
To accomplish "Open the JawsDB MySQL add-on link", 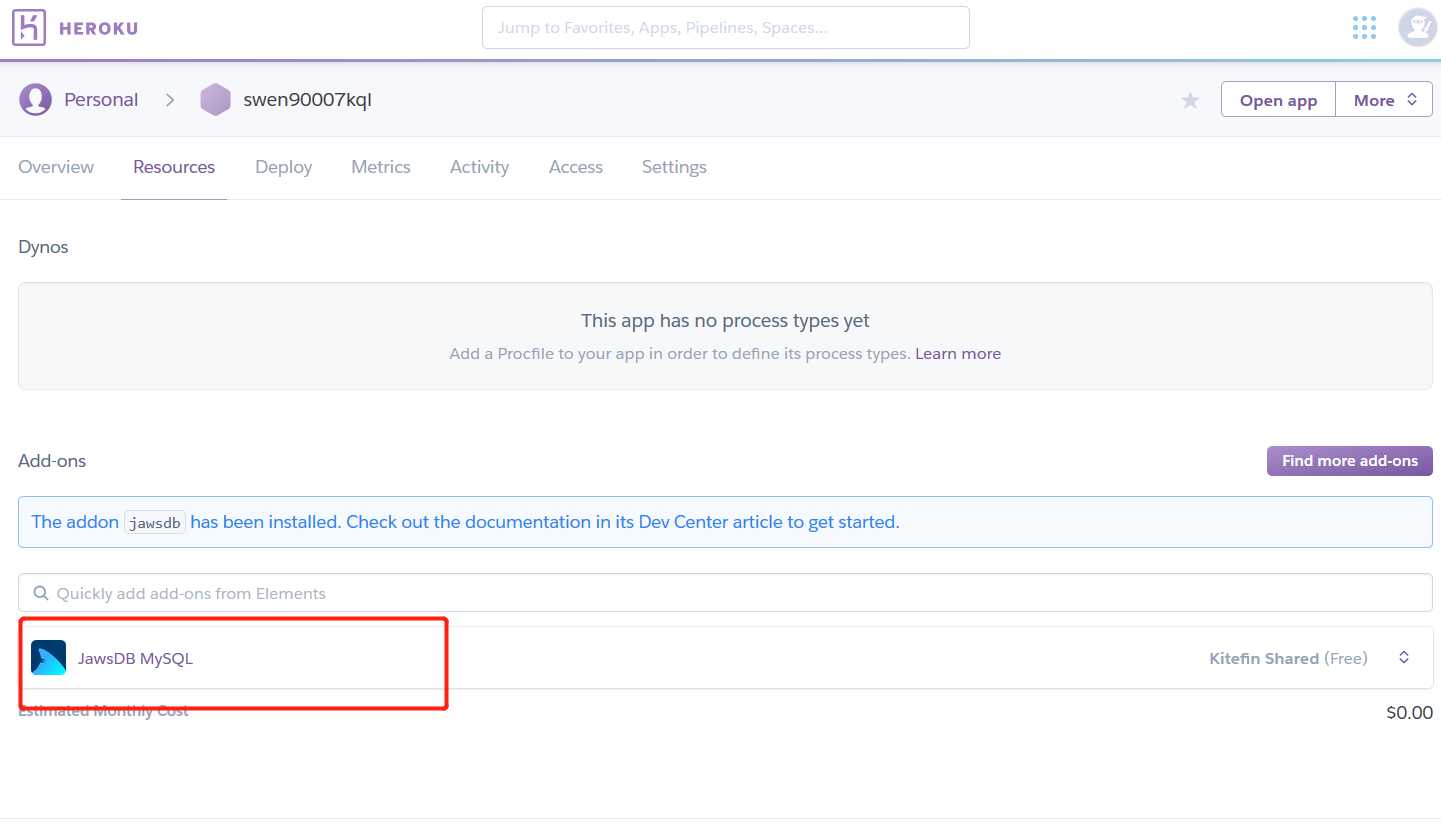I will pos(135,658).
